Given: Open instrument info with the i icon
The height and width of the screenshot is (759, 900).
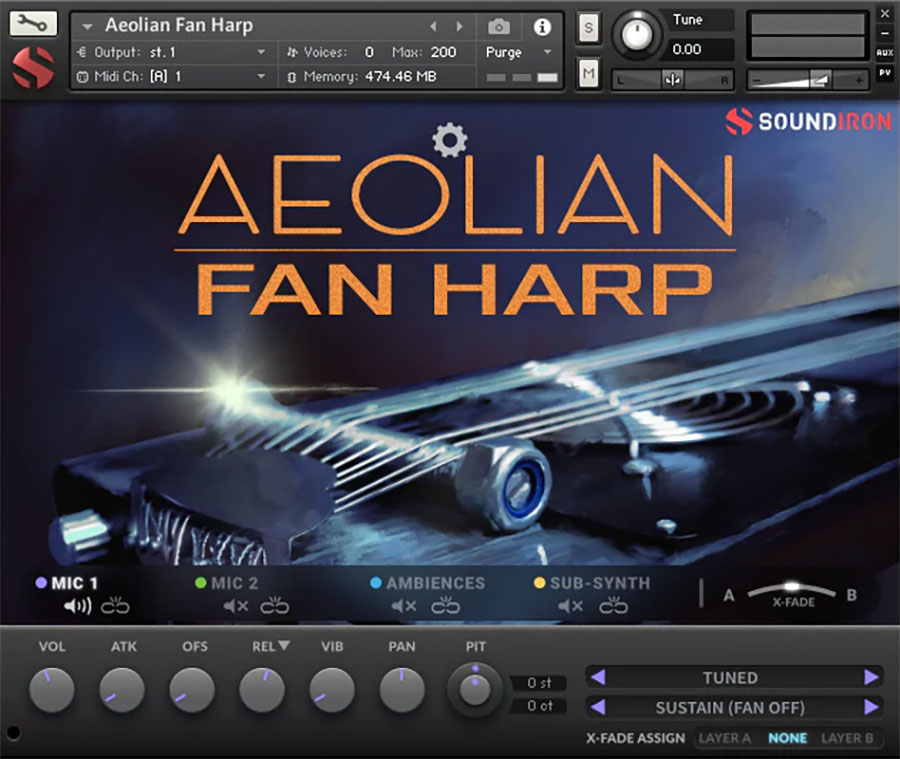Looking at the screenshot, I should 542,26.
